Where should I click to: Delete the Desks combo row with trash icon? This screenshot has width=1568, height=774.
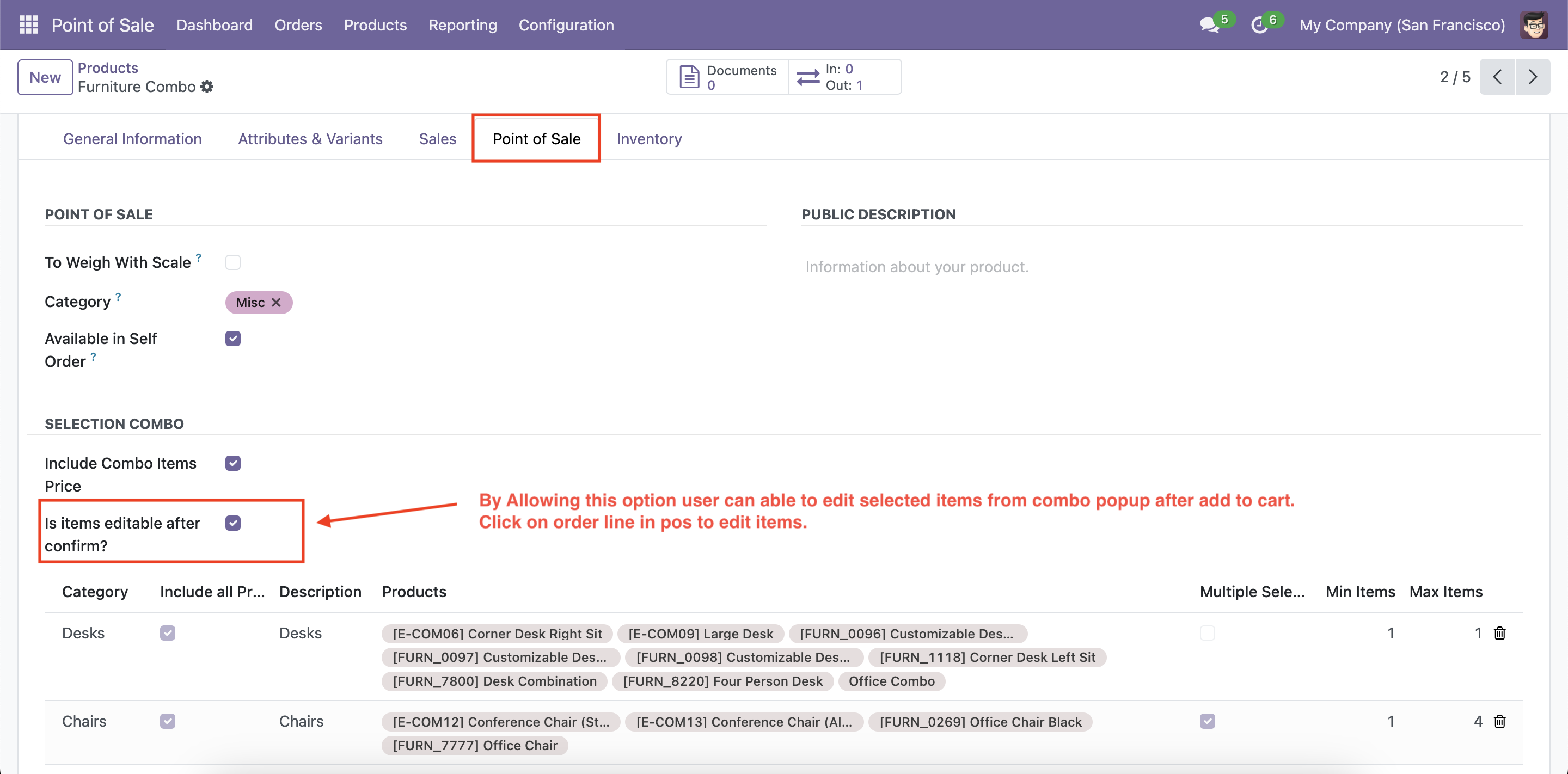[1500, 634]
